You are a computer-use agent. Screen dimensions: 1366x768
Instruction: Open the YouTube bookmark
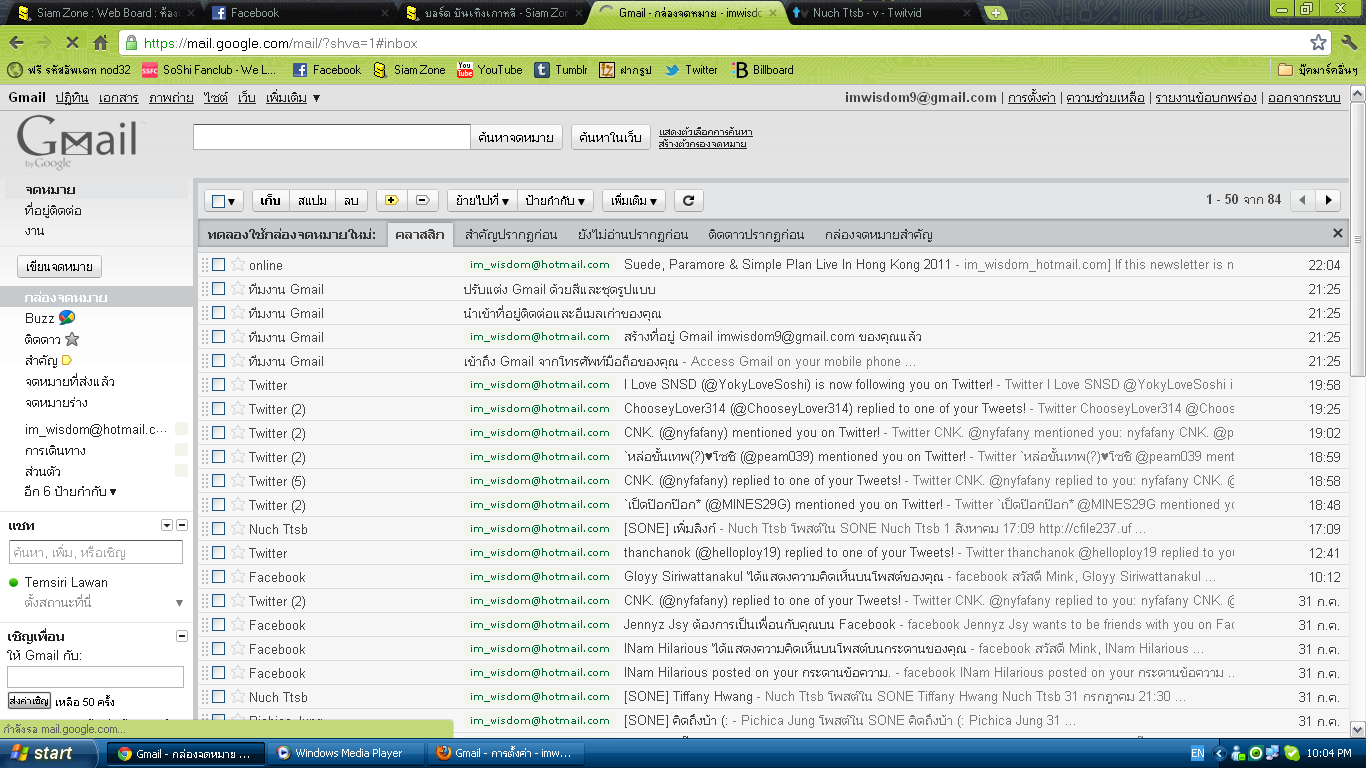click(489, 70)
